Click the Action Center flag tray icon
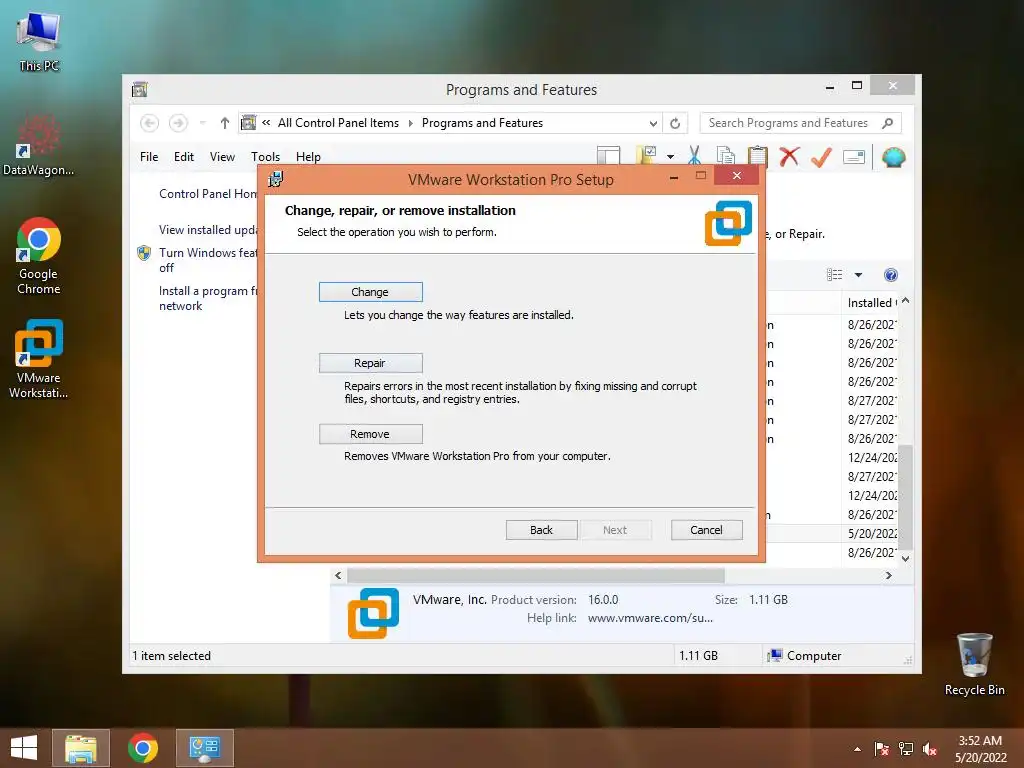The image size is (1024, 768). pos(882,749)
